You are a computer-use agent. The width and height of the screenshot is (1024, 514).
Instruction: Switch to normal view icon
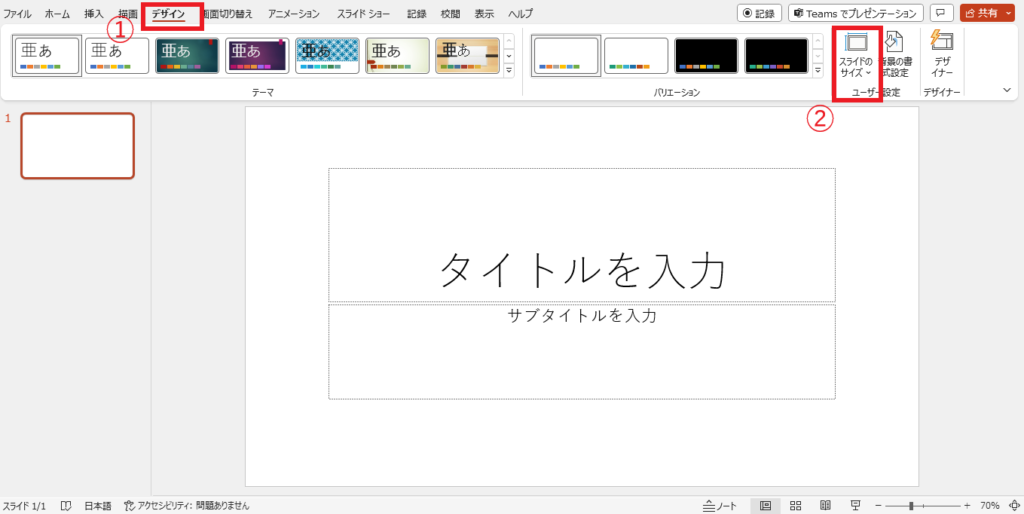[765, 506]
